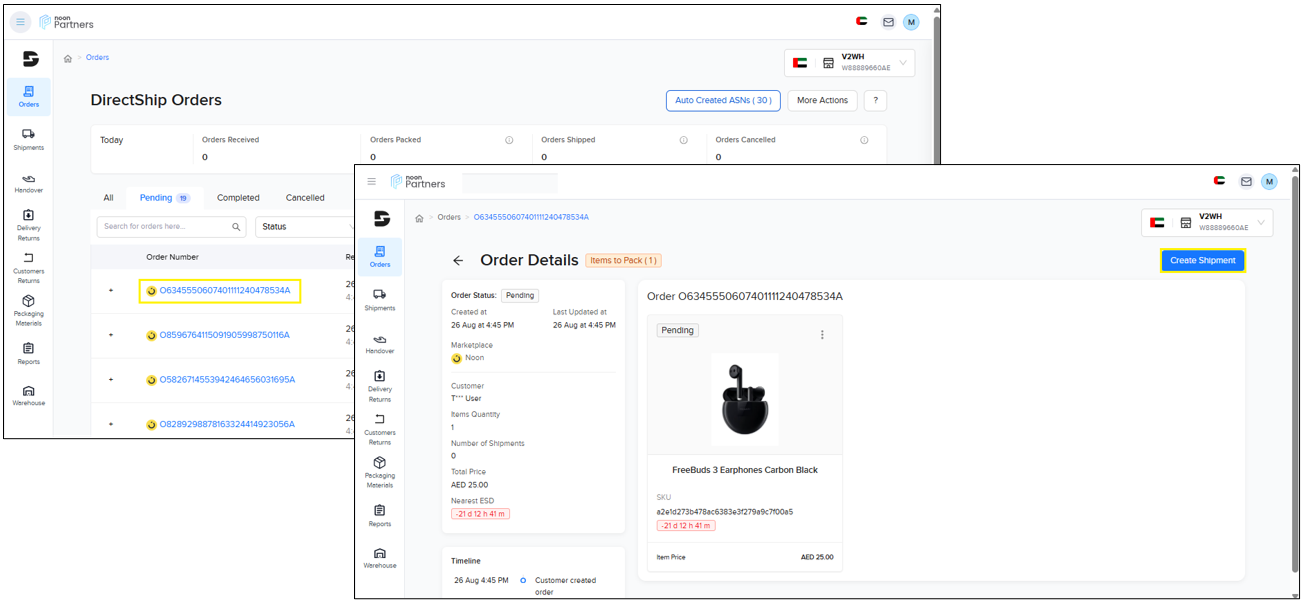The height and width of the screenshot is (602, 1304).
Task: Open Reports in the DirectShip Orders window sidebar
Action: (x=29, y=354)
